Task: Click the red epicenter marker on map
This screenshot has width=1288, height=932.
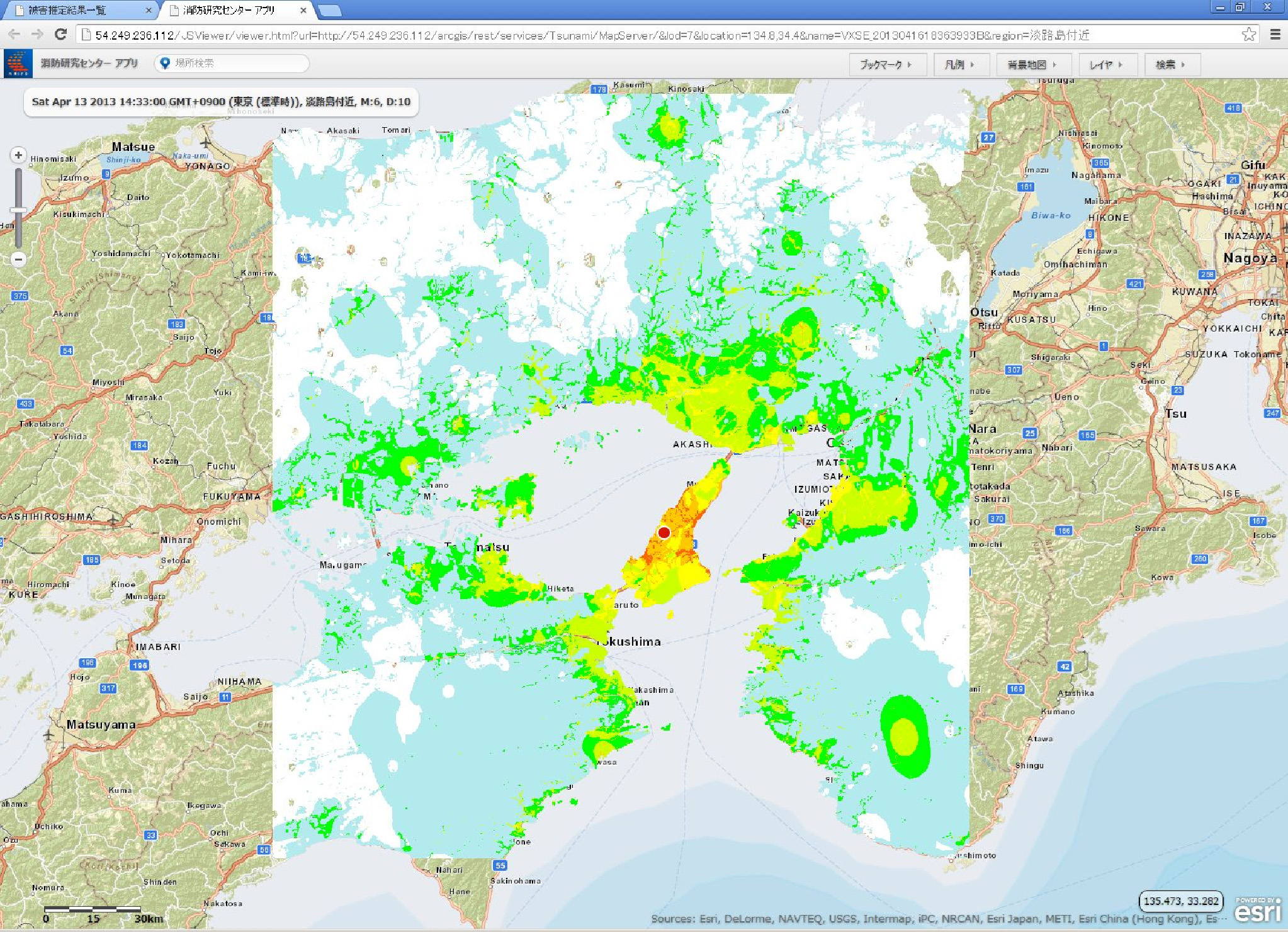Action: click(664, 532)
